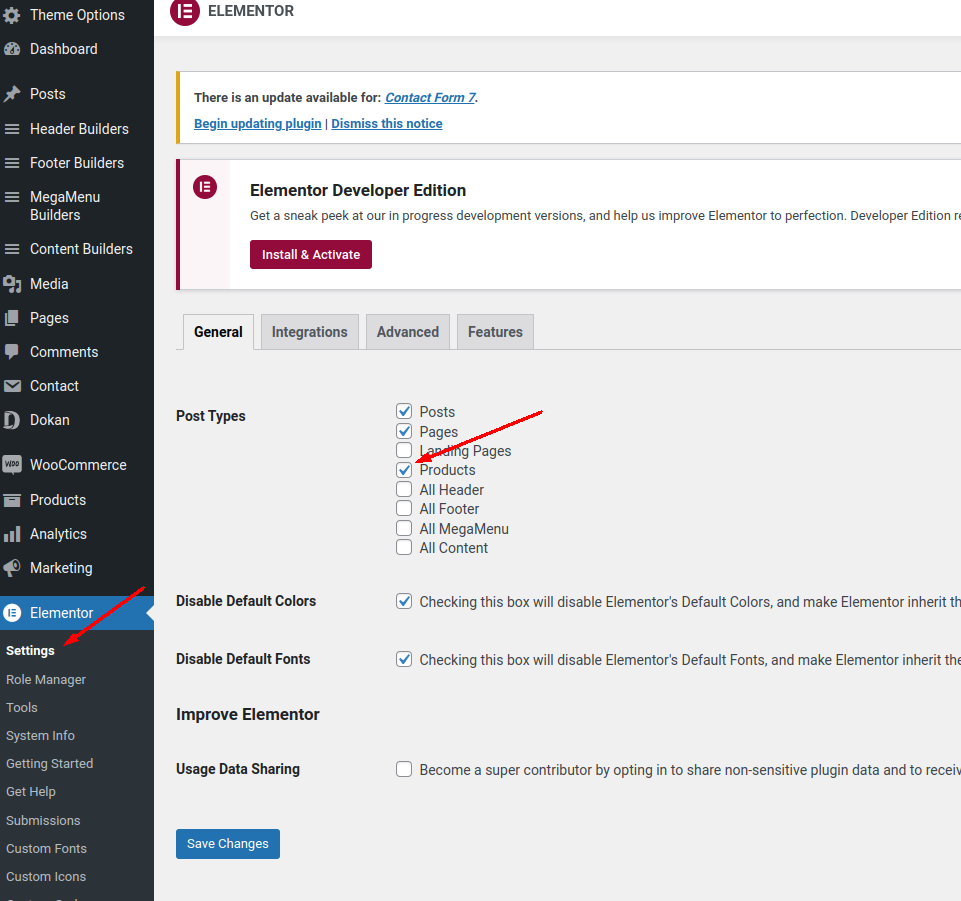Open the Contact Form 7 link

430,97
